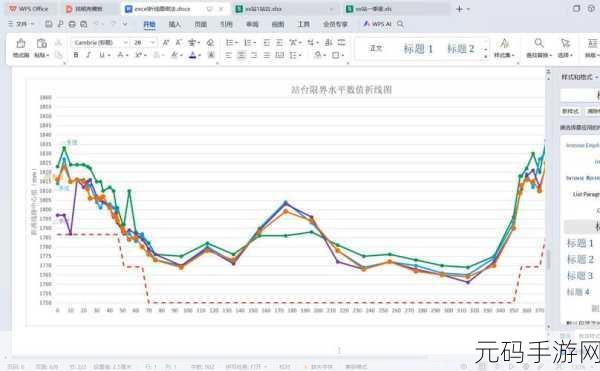Switch to the 插入 ribbon tab
Image resolution: width=600 pixels, height=371 pixels.
click(x=174, y=24)
